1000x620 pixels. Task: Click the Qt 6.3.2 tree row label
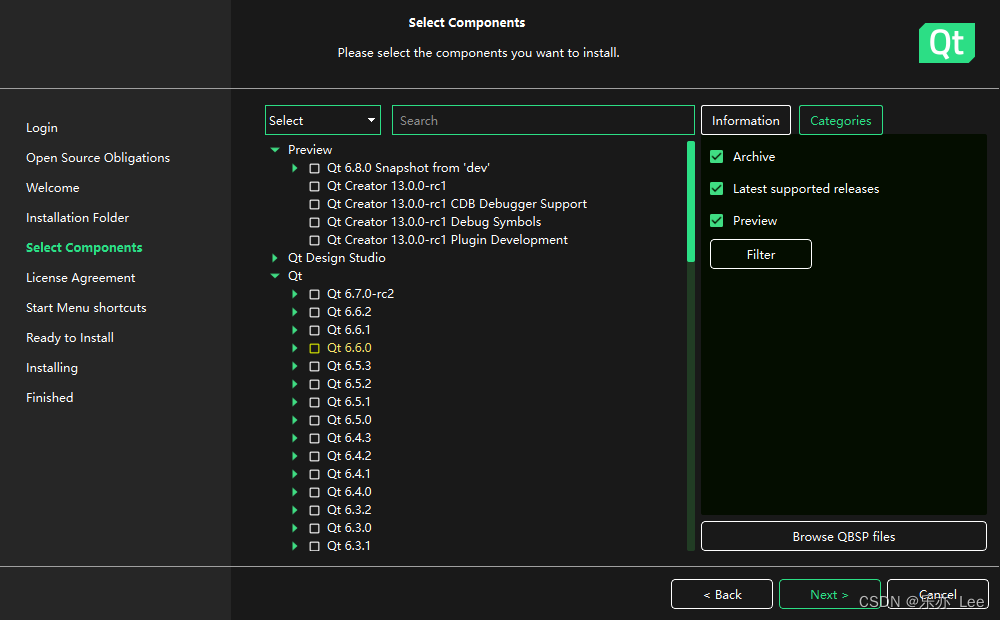tap(349, 510)
